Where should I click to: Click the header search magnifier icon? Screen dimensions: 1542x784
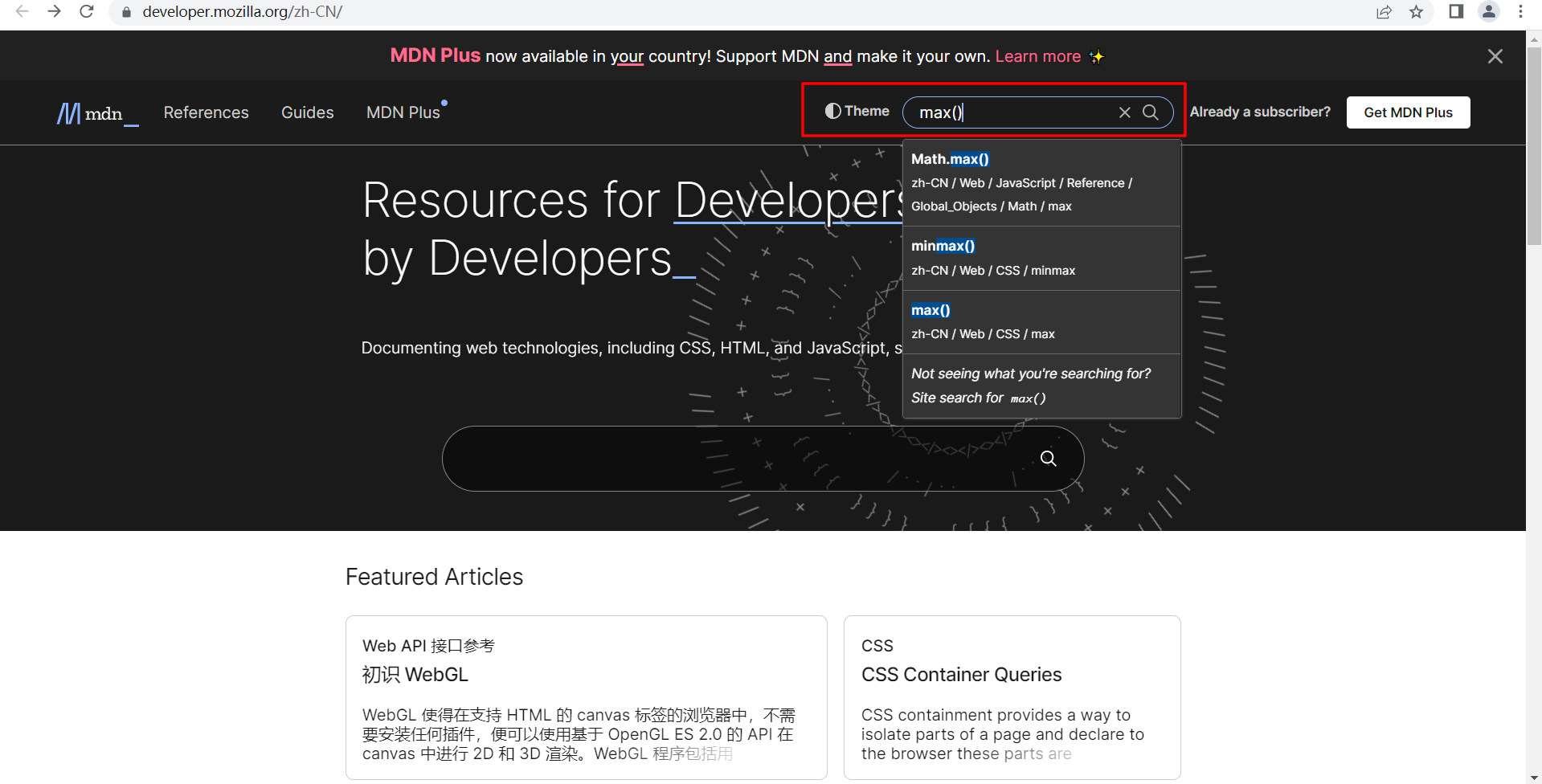click(x=1151, y=112)
